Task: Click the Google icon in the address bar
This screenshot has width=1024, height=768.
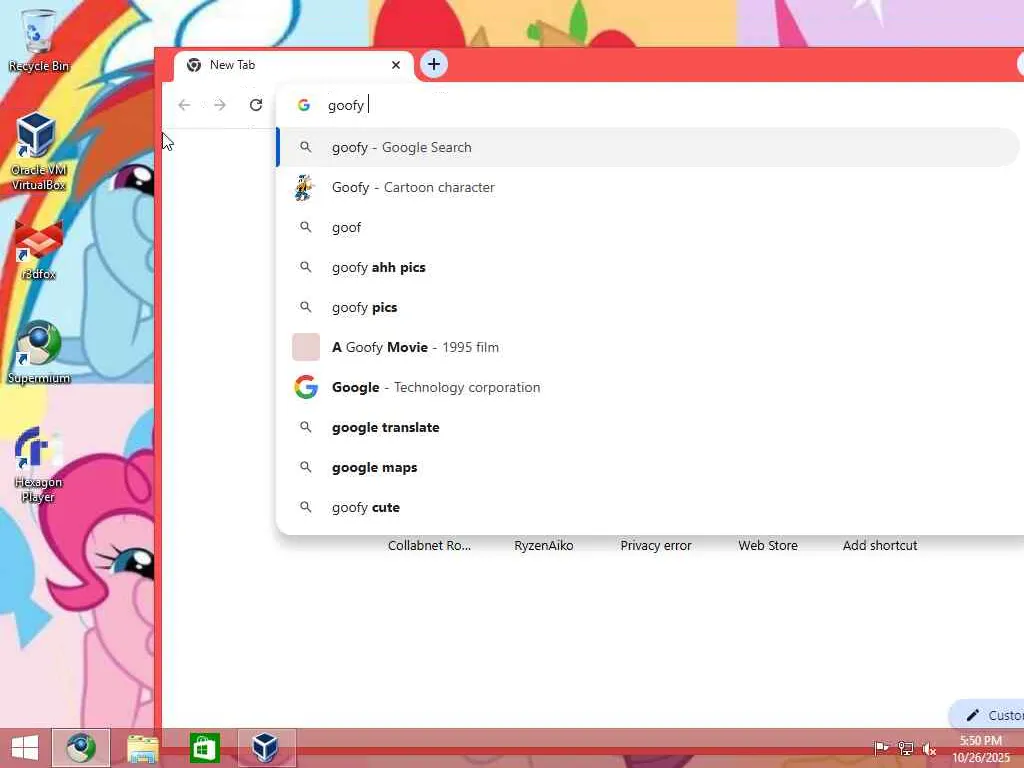Action: pos(304,105)
